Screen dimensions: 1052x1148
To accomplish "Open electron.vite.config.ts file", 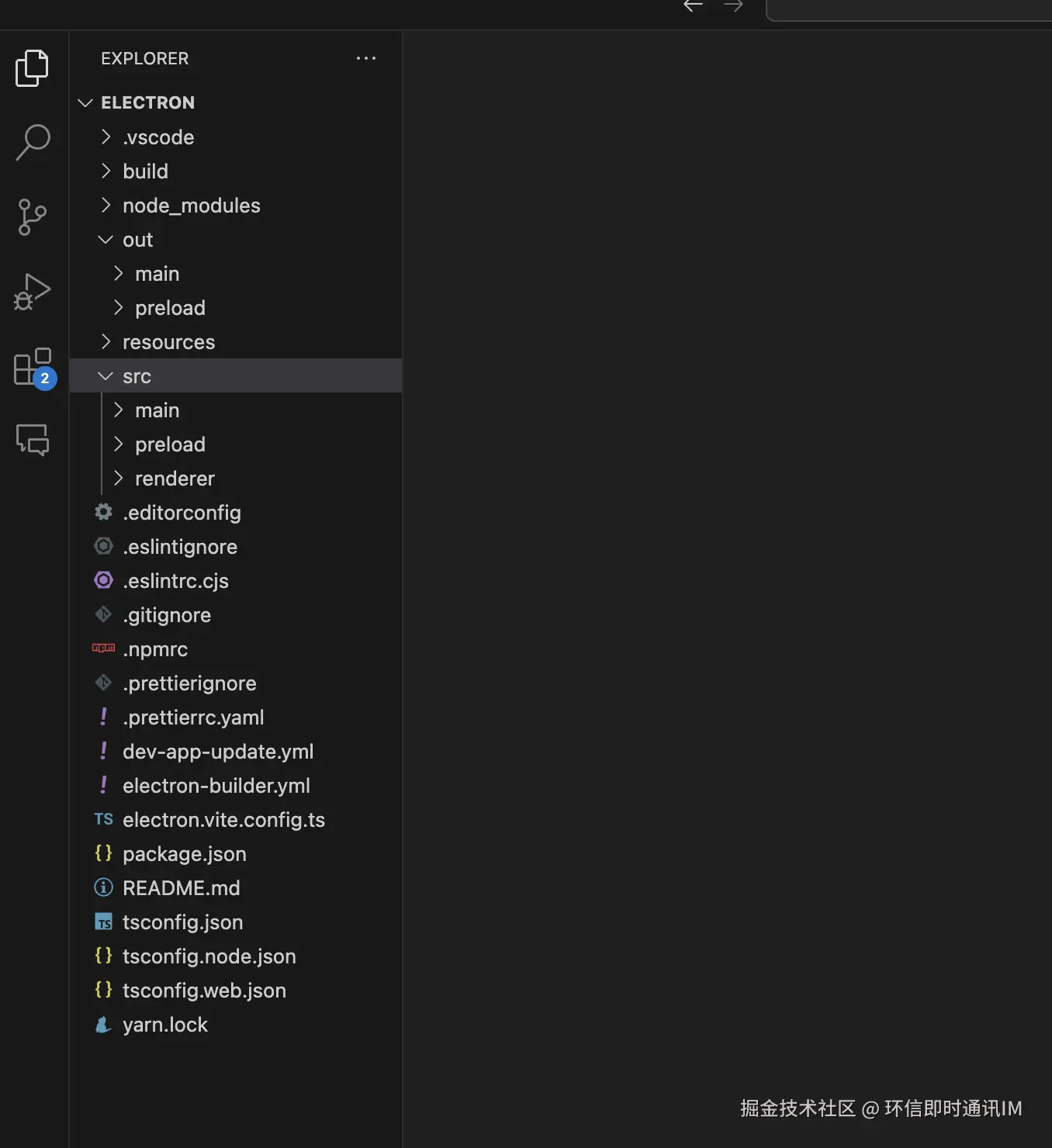I will (223, 820).
